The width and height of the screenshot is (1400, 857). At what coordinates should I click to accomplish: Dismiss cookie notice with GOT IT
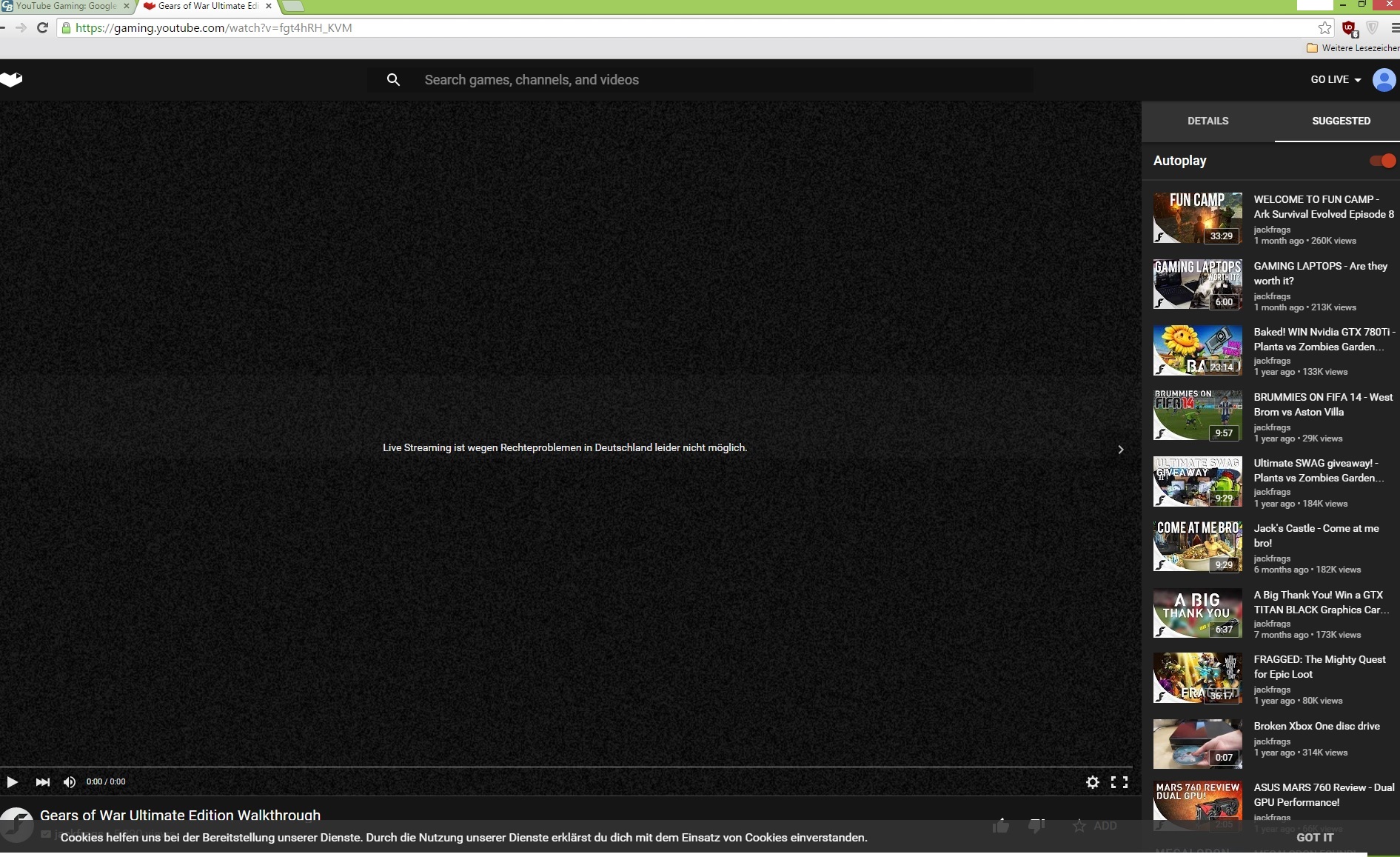[x=1315, y=838]
